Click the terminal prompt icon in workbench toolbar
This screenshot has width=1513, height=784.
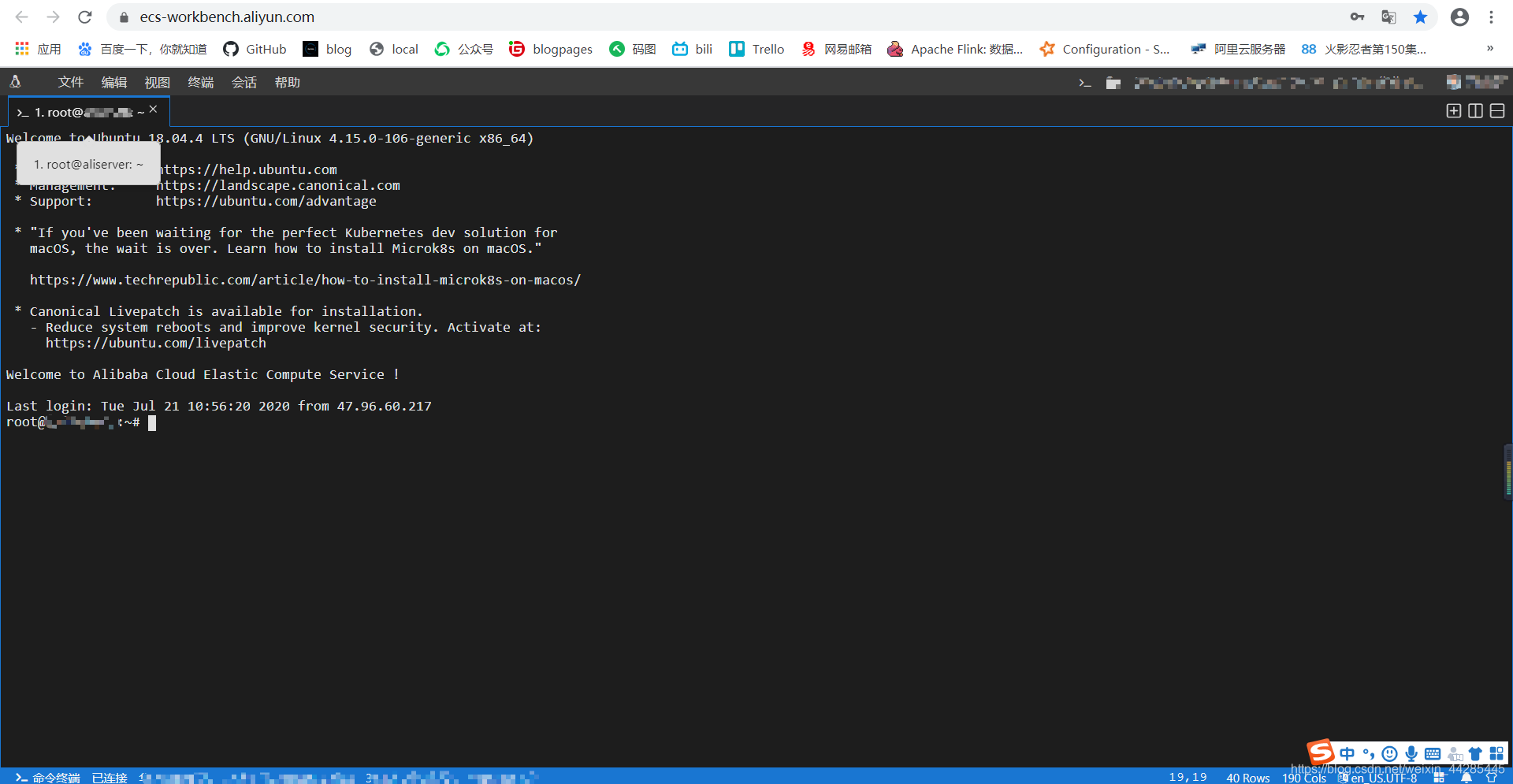[1085, 83]
